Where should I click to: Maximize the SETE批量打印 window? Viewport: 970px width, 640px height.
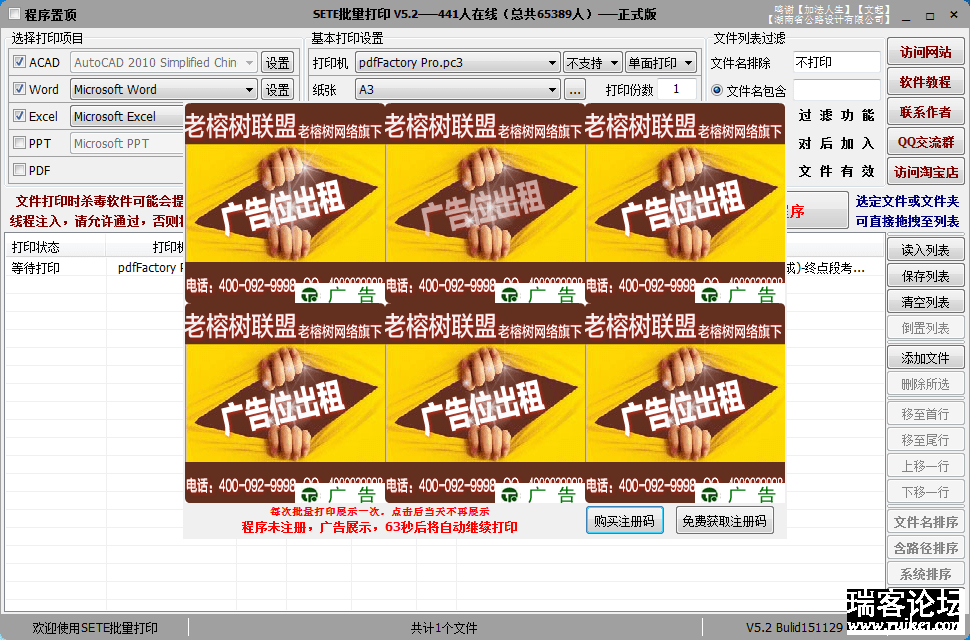click(930, 15)
